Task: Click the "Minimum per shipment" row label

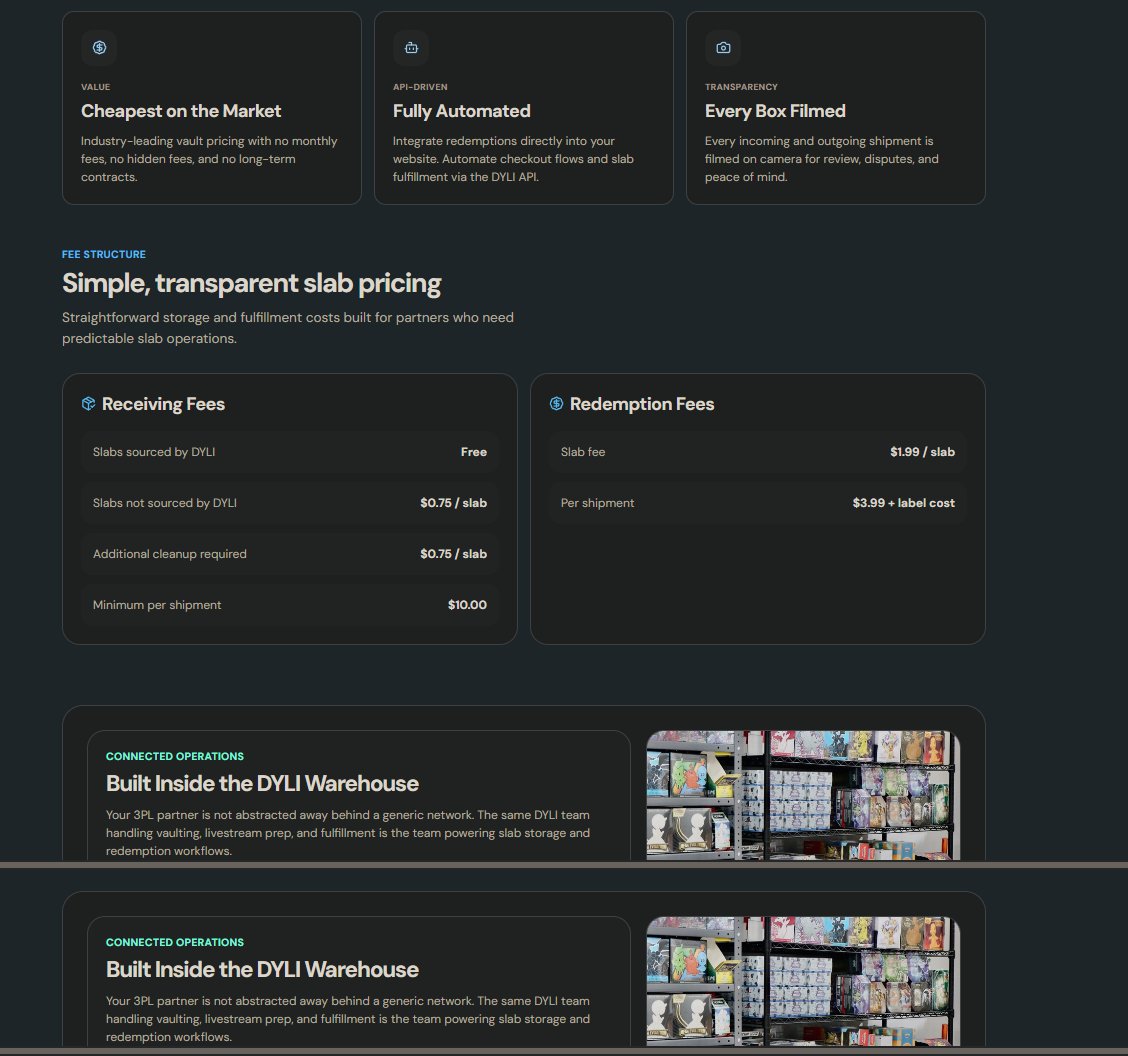Action: tap(157, 605)
